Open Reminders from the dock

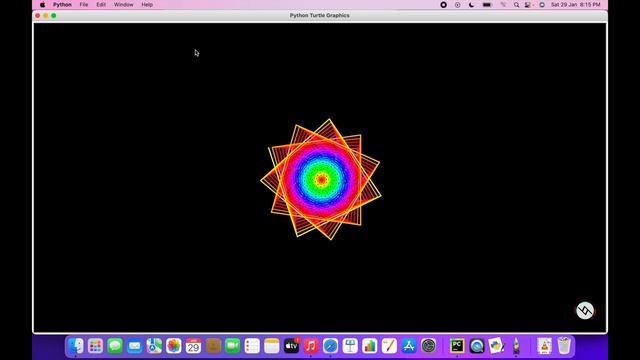tap(252, 346)
